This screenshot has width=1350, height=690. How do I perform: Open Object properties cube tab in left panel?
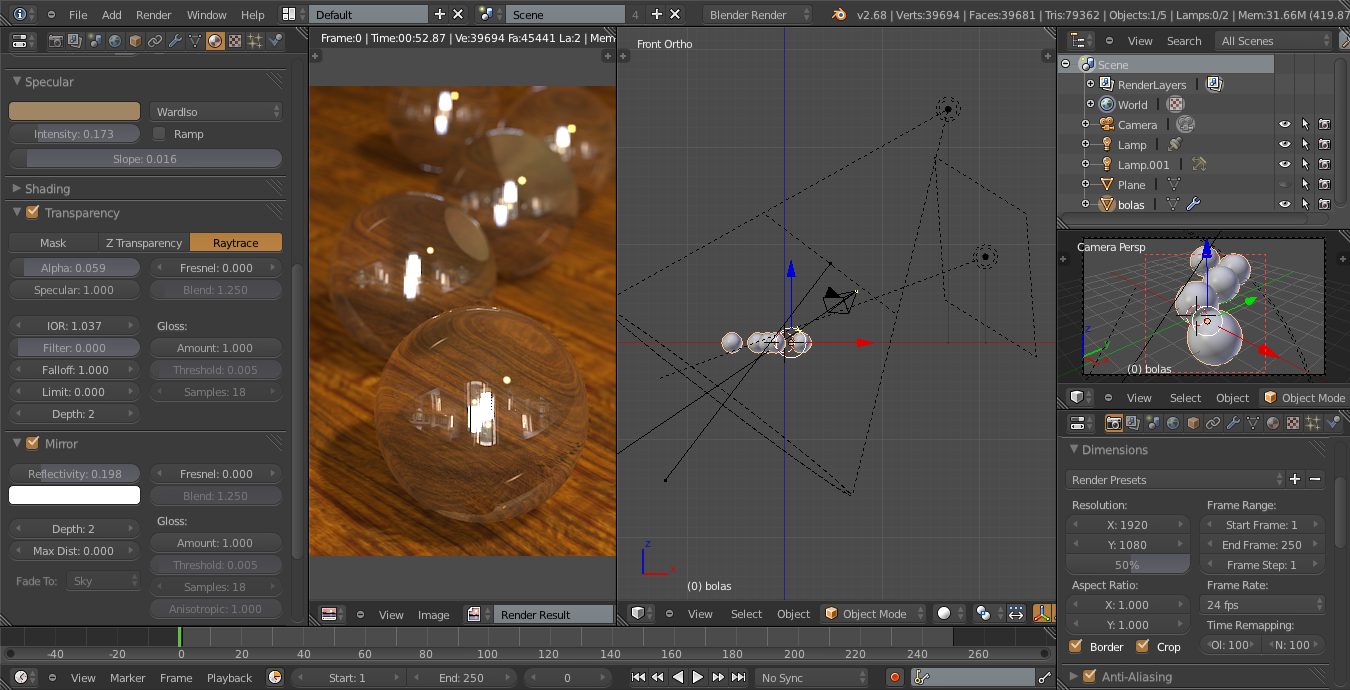pyautogui.click(x=135, y=41)
